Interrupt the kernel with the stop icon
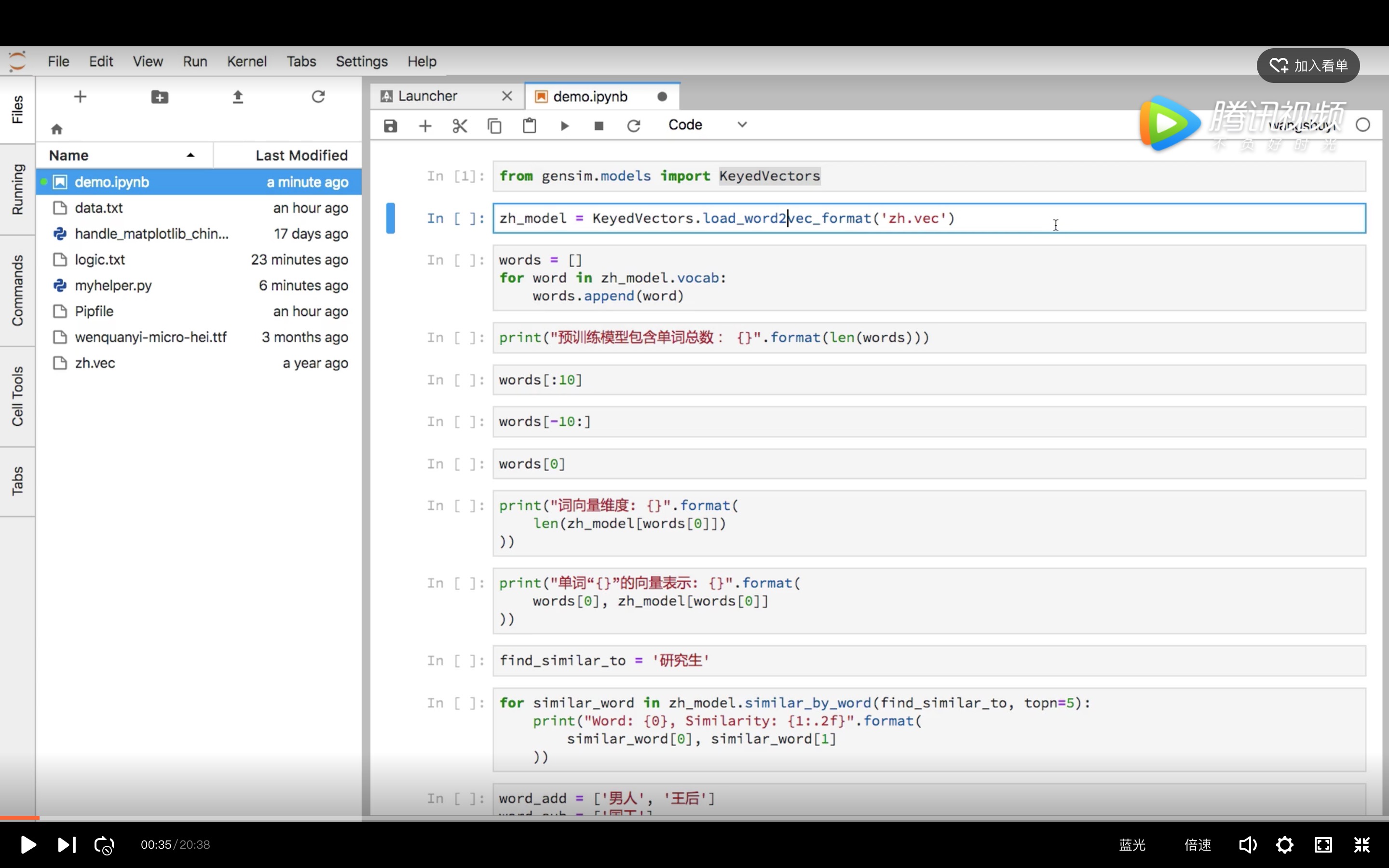Viewport: 1389px width, 868px height. click(599, 126)
